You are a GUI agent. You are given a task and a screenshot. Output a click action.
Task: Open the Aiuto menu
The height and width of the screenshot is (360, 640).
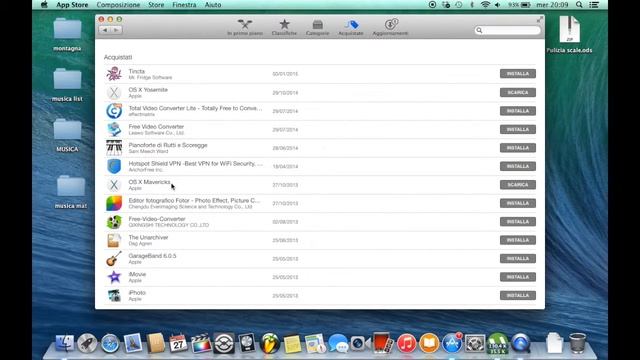click(x=213, y=5)
